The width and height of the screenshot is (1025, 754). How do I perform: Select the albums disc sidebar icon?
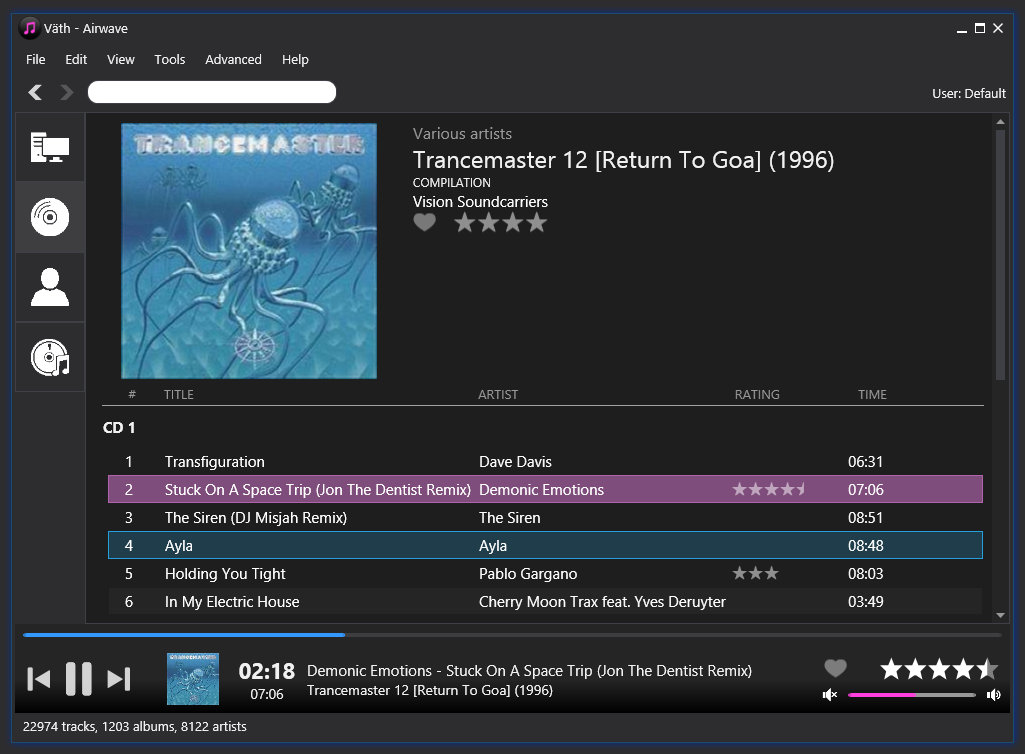50,217
